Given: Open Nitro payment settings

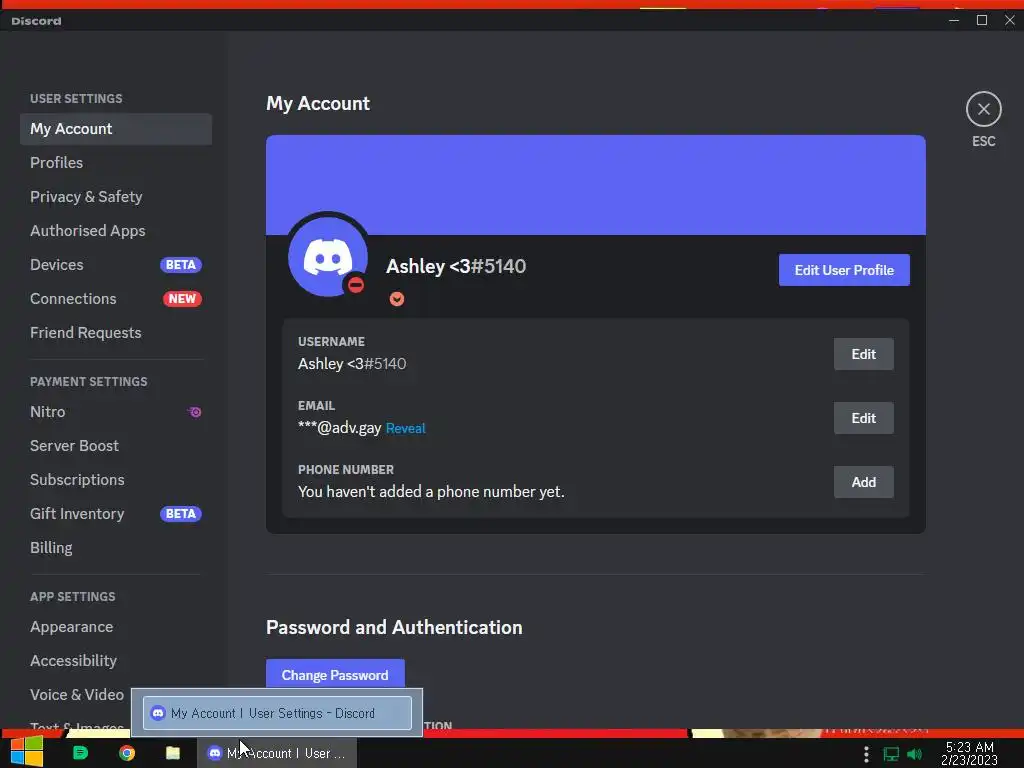Looking at the screenshot, I should pos(116,412).
